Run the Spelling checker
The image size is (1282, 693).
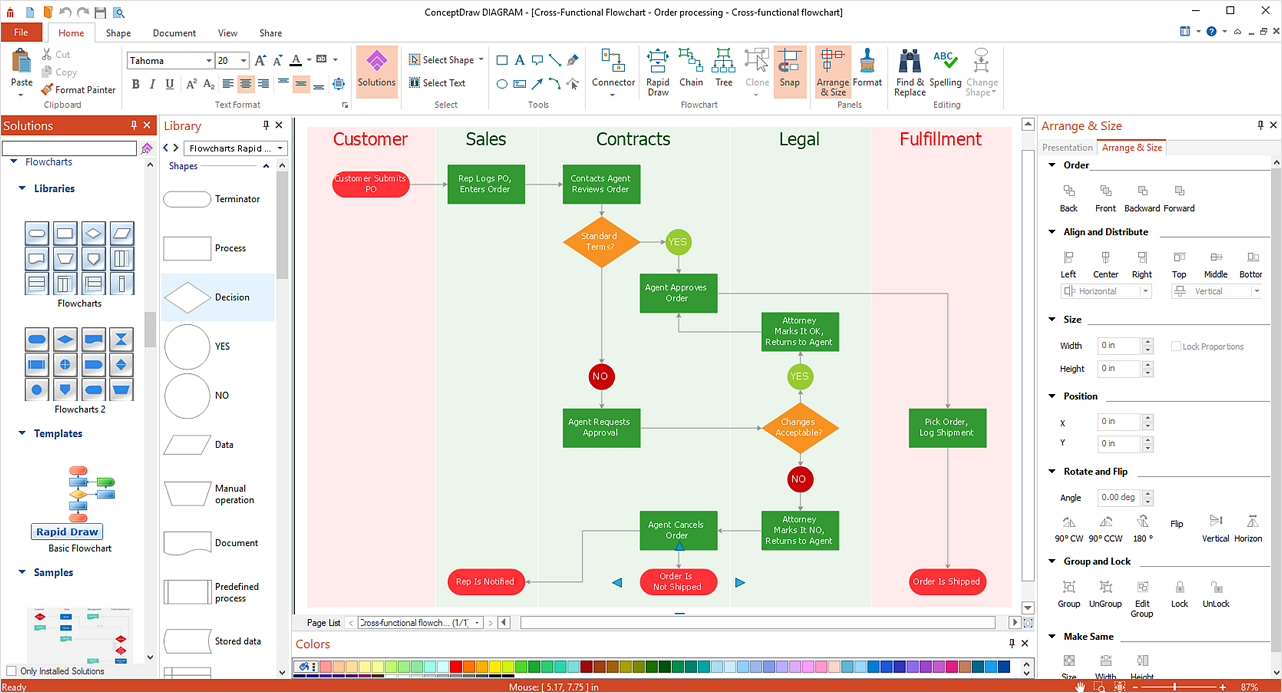(x=945, y=70)
